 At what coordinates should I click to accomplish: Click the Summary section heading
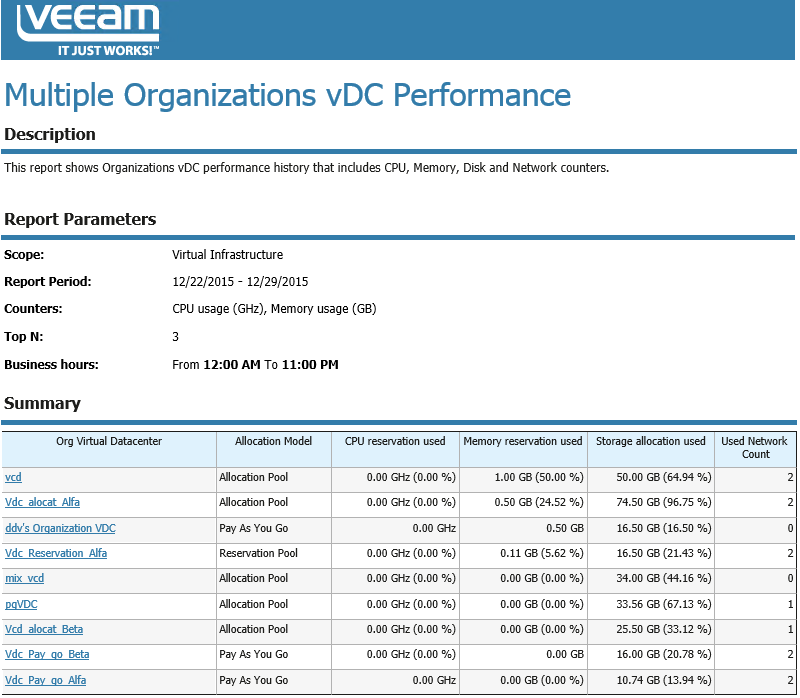click(x=42, y=403)
